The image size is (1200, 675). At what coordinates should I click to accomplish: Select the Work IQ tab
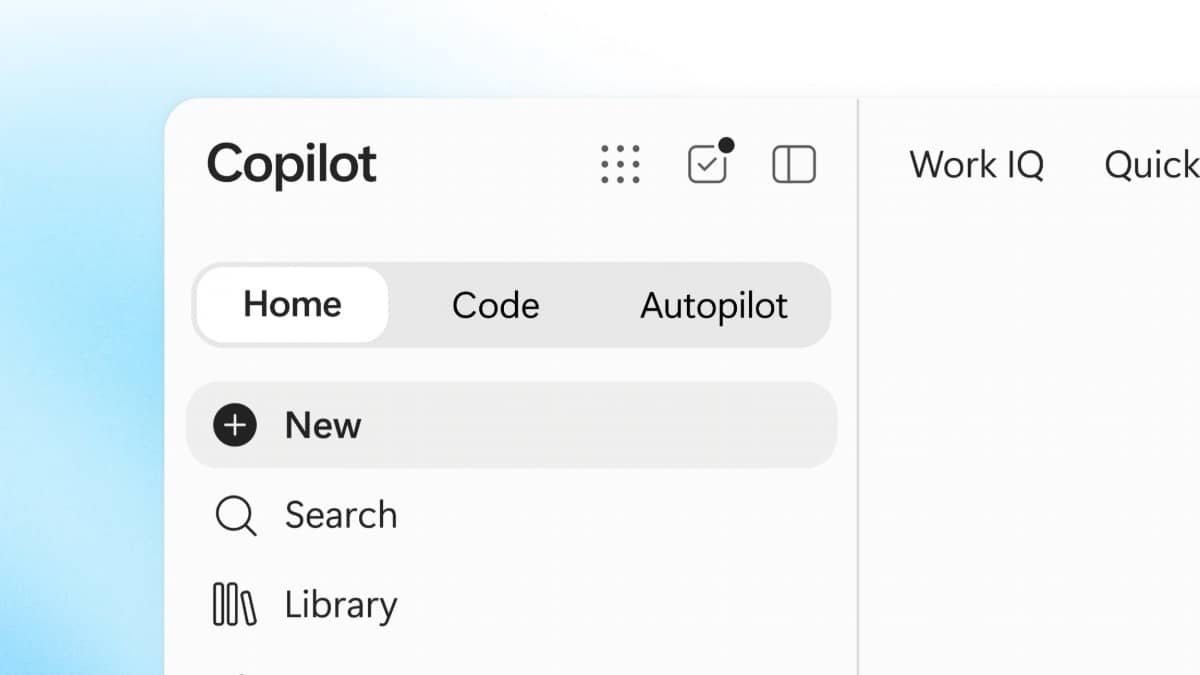coord(976,165)
